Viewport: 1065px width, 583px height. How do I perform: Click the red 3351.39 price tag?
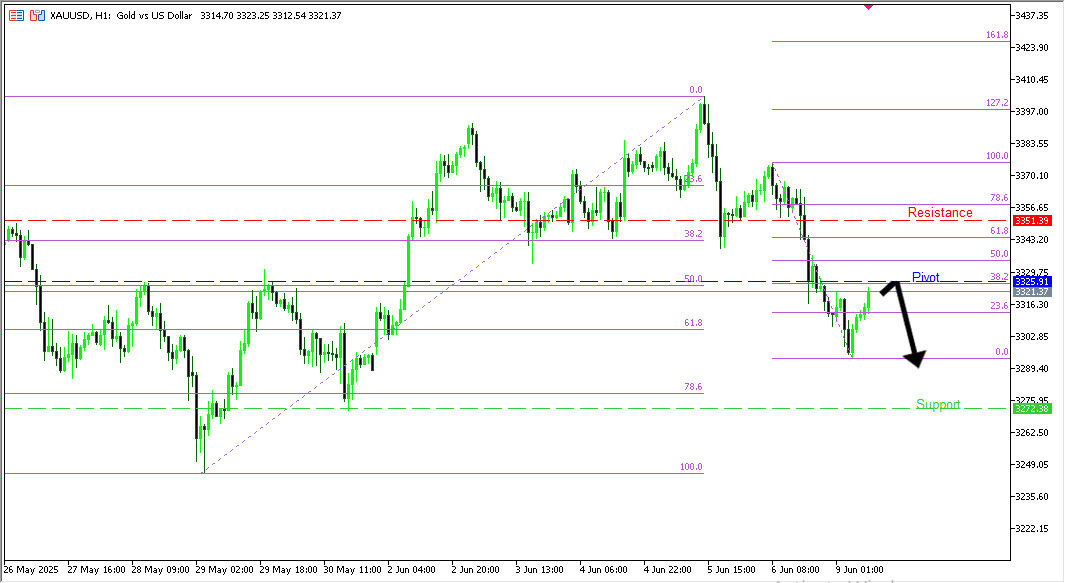1031,220
